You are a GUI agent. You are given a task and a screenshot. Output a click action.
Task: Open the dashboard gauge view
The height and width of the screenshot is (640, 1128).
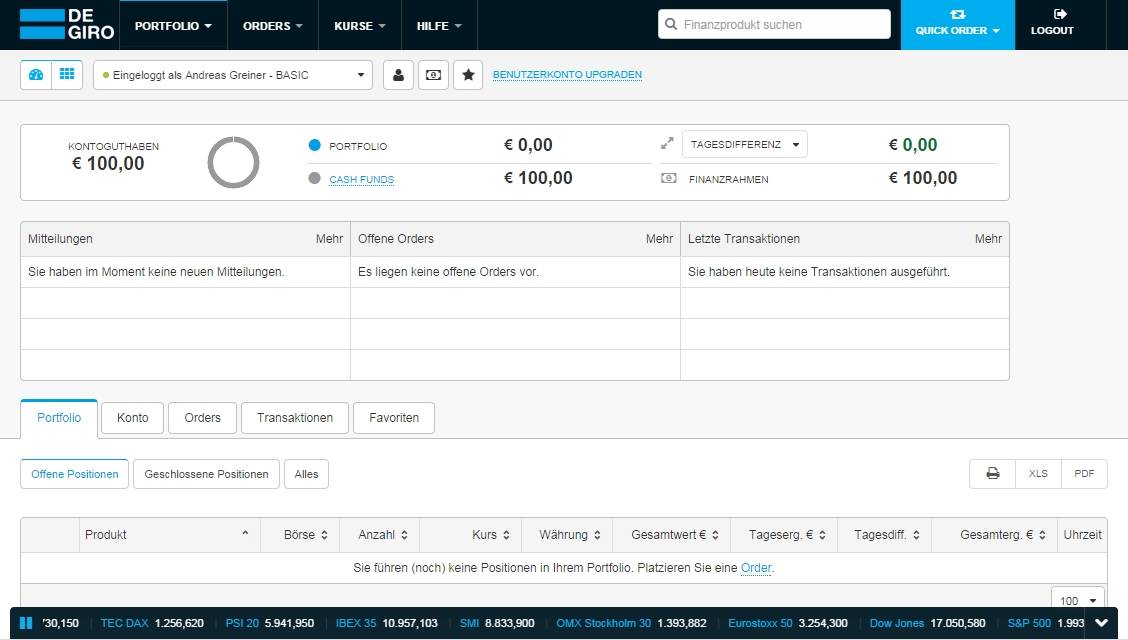(x=36, y=75)
